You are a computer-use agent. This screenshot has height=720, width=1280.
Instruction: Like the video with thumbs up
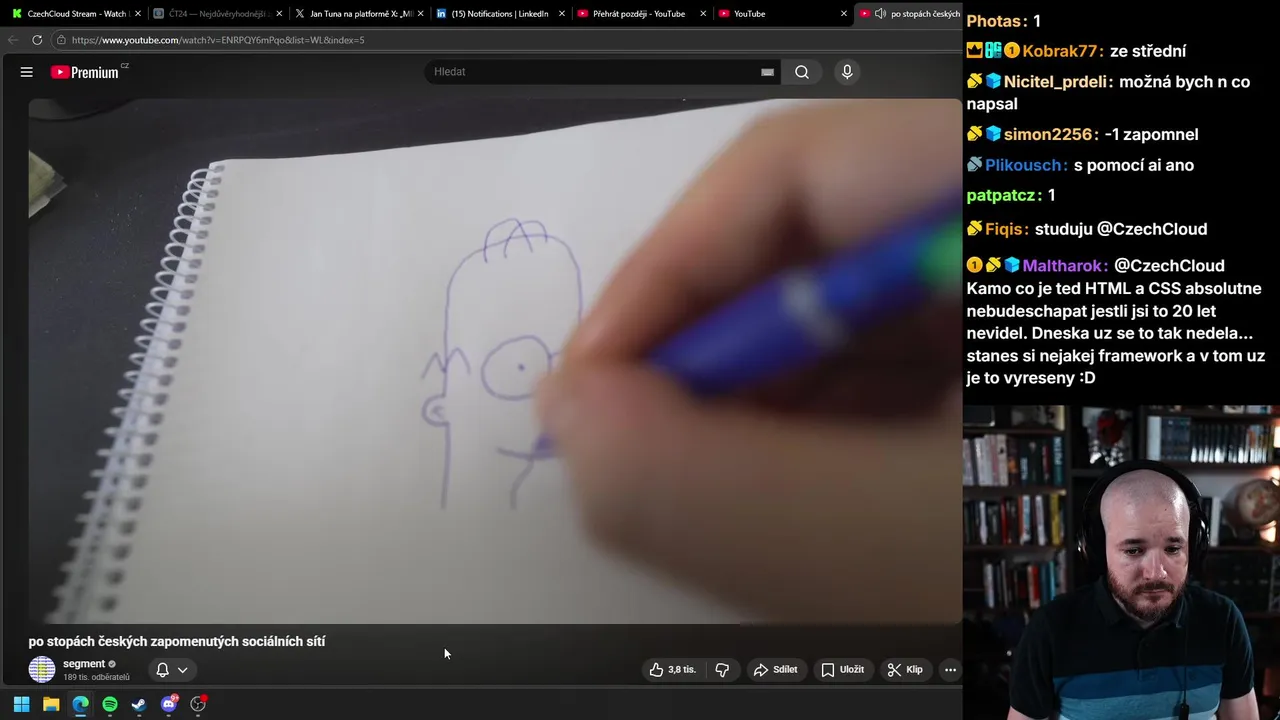coord(672,670)
